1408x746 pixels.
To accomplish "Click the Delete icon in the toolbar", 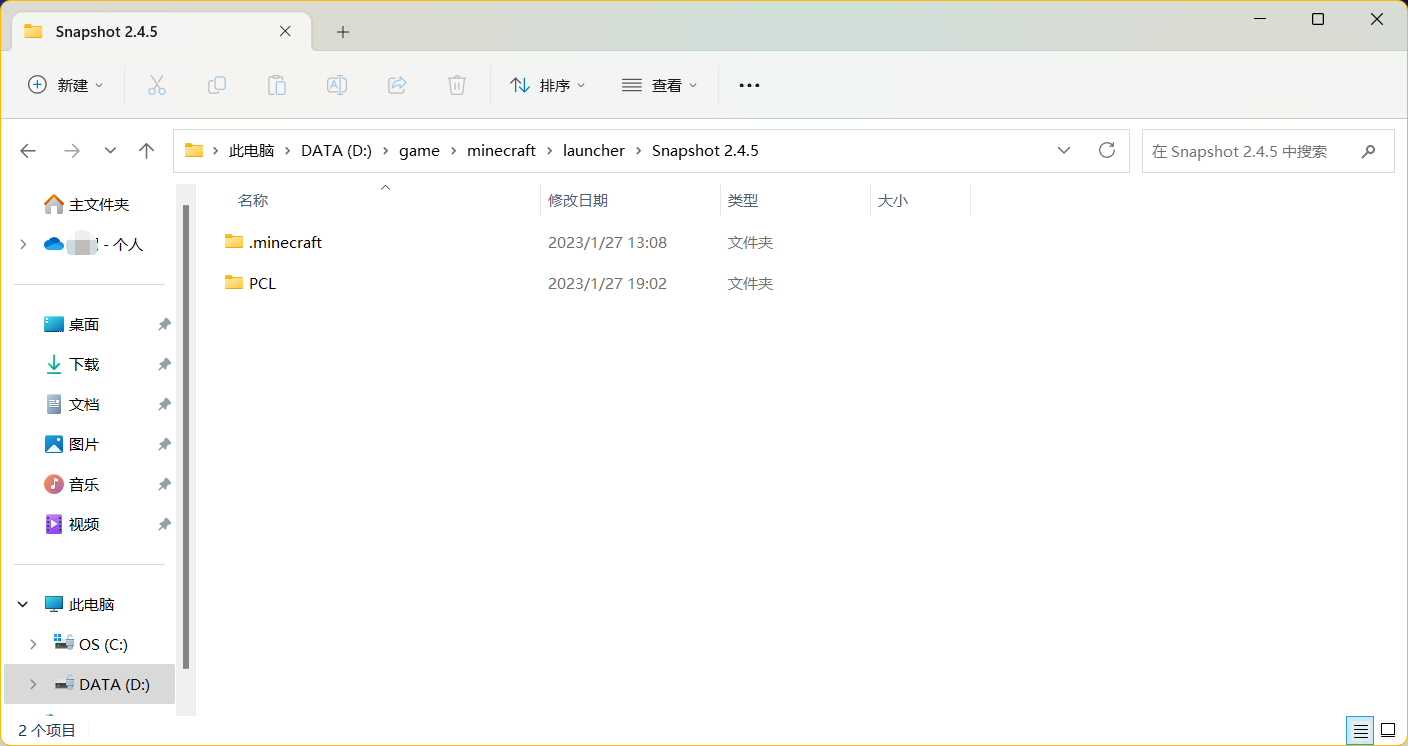I will 457,85.
